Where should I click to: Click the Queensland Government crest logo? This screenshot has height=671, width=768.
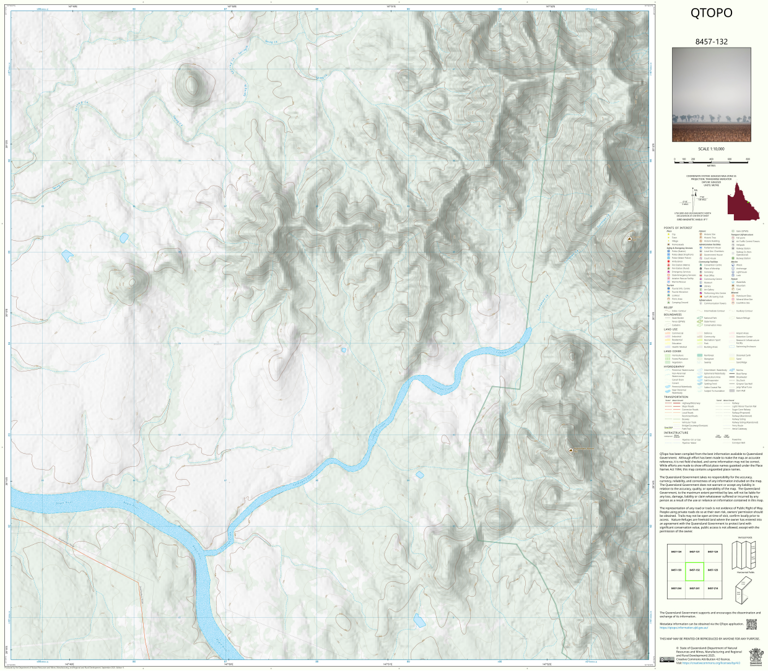(755, 655)
